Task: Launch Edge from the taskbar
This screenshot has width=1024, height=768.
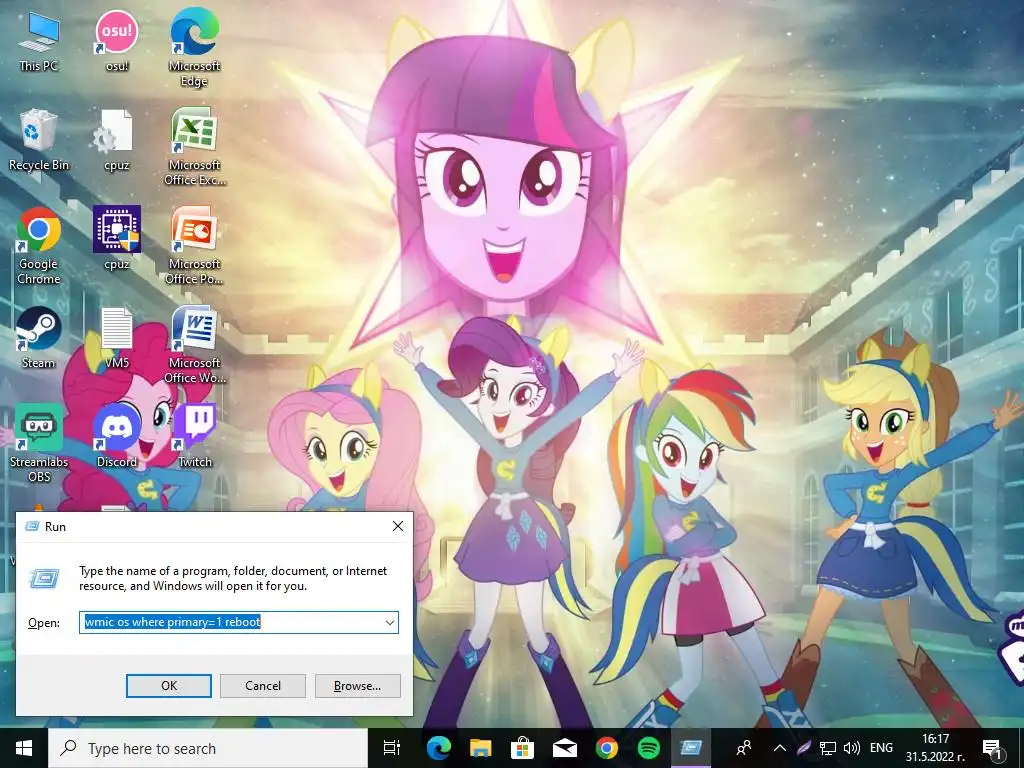Action: point(438,748)
